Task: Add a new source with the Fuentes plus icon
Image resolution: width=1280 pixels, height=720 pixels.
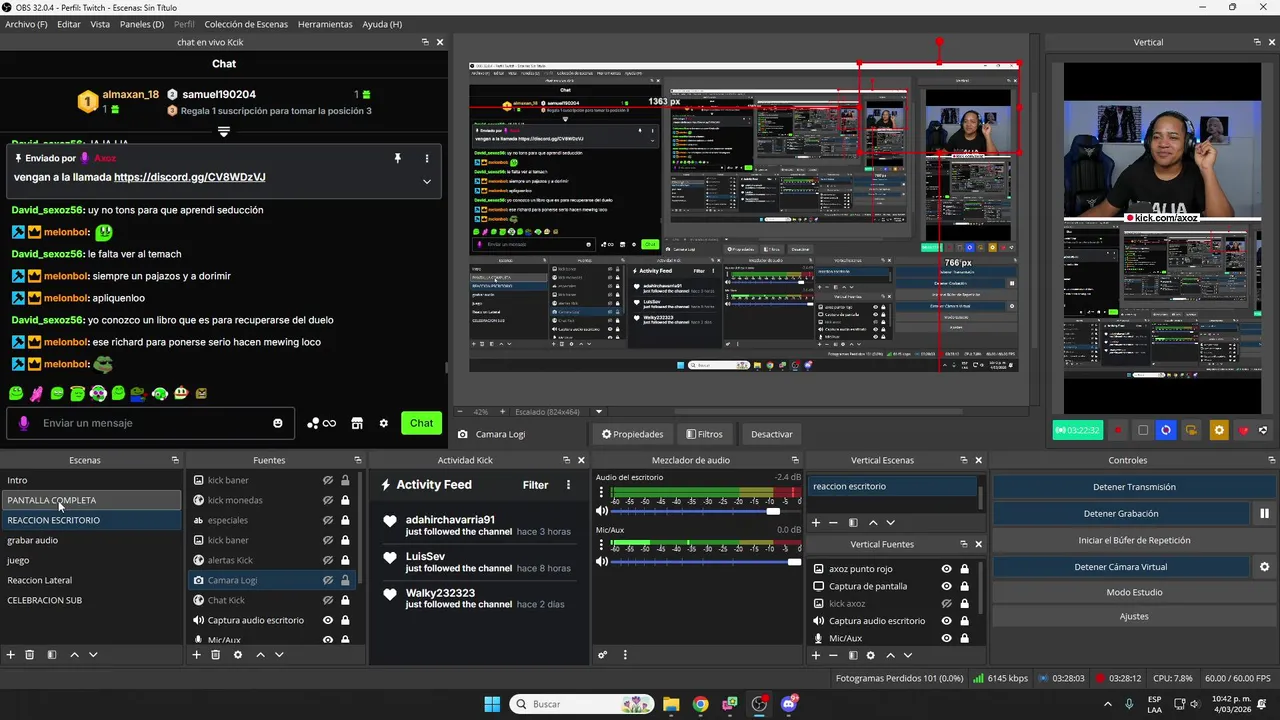Action: pos(196,655)
